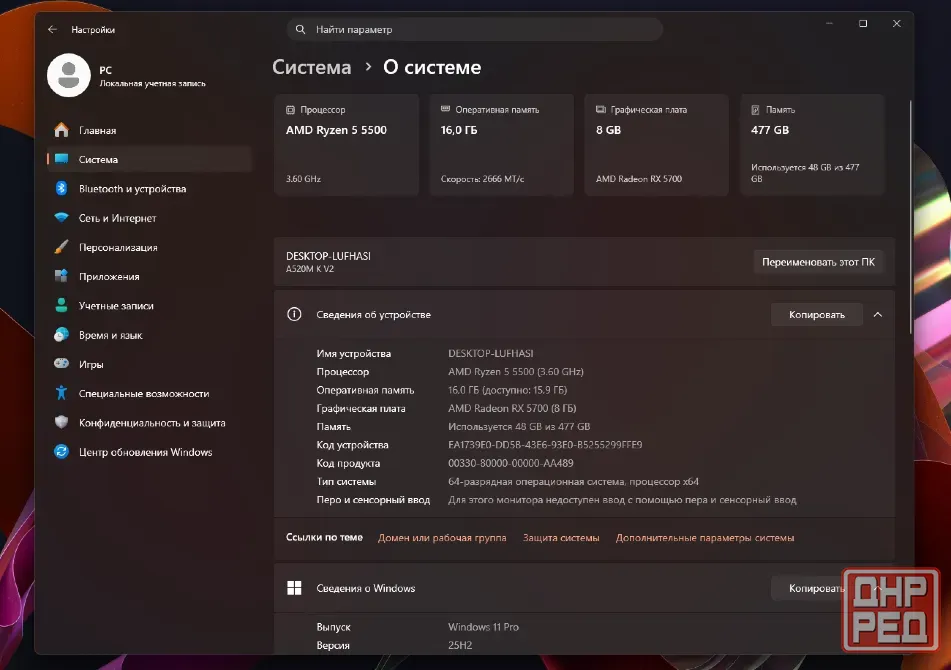Collapse the Сведения об устройстве section
The height and width of the screenshot is (670, 951).
tap(878, 314)
